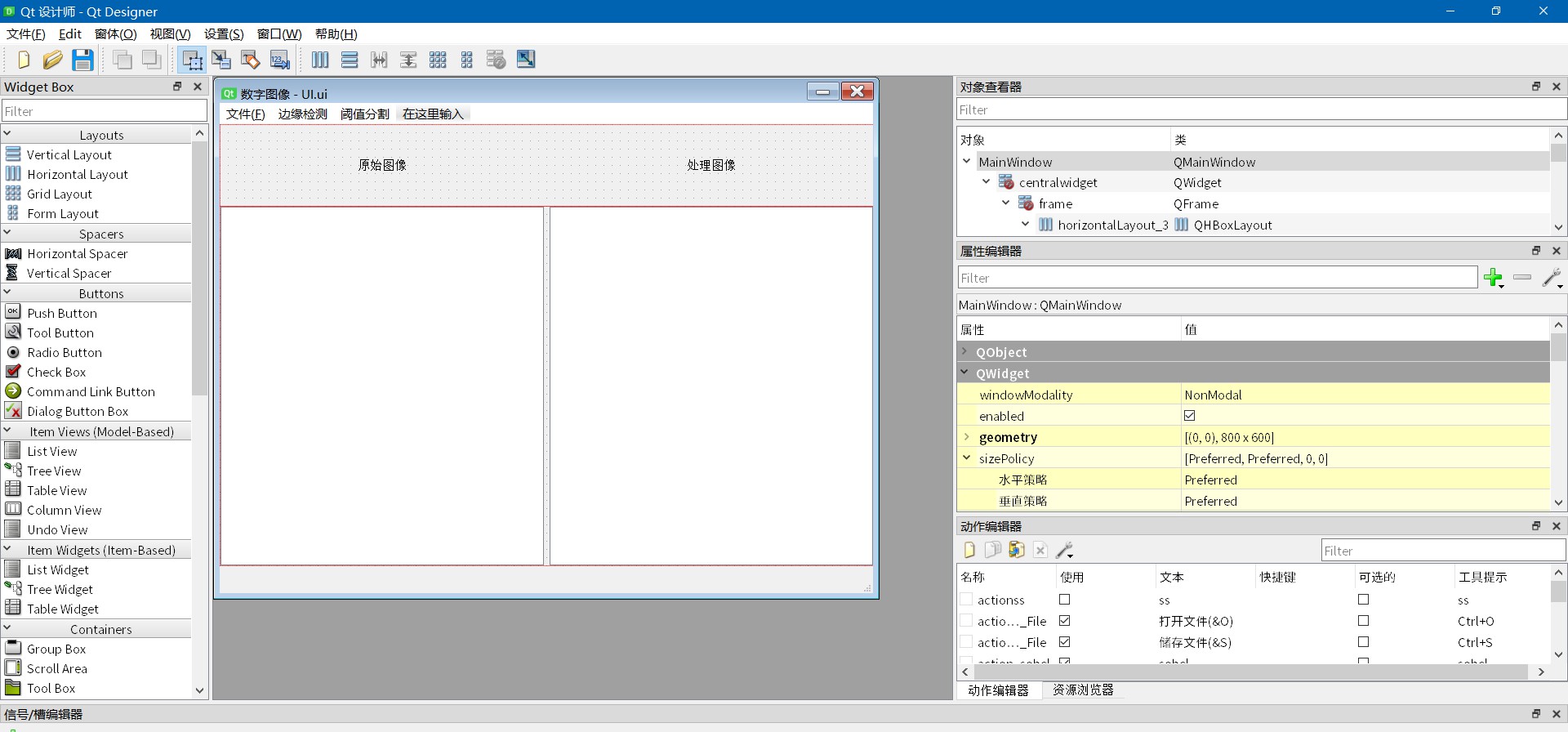Screen dimensions: 1568x732
Task: Click new action icon in action editor
Action: coord(969,550)
